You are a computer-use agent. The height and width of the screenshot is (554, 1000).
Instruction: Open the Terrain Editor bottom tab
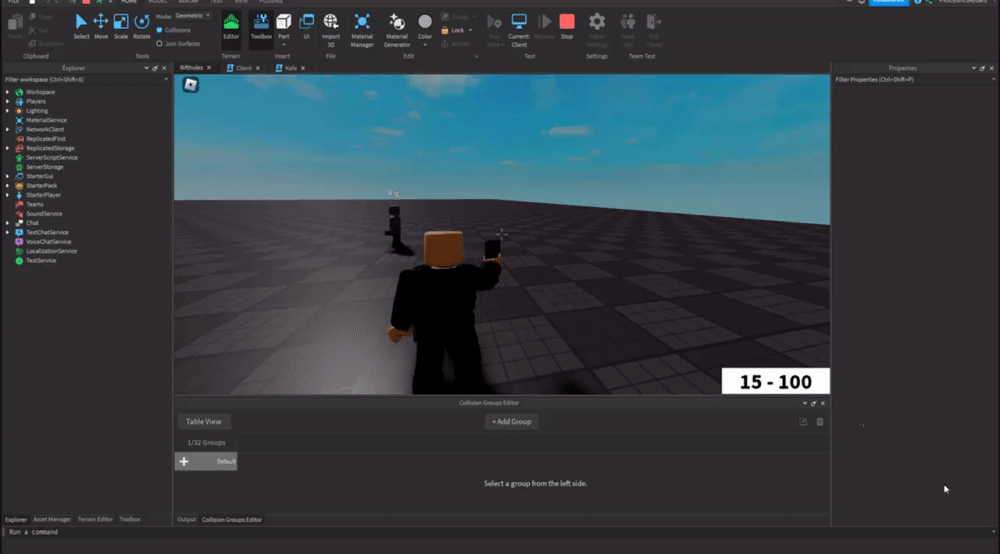tap(95, 520)
